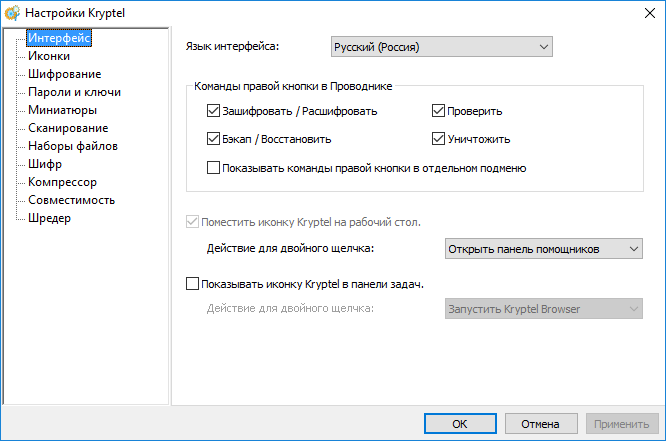The height and width of the screenshot is (441, 666).
Task: Toggle the Уничтожить checkbox
Action: (439, 139)
